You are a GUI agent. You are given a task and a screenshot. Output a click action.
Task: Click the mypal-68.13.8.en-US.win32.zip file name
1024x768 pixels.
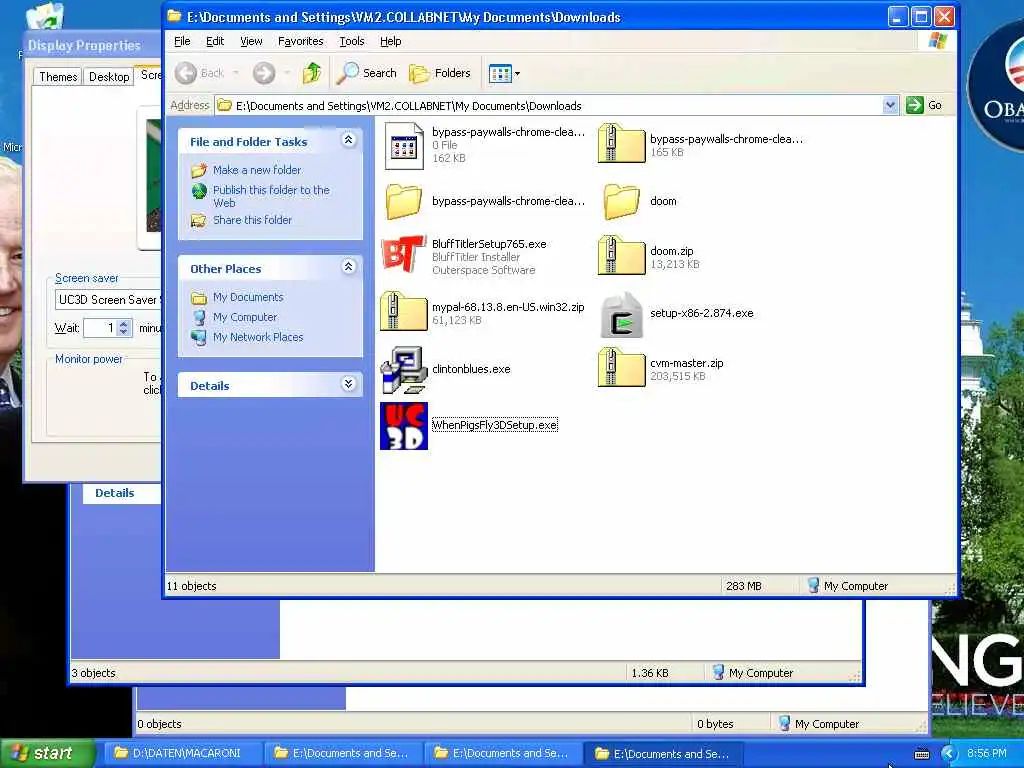tap(508, 307)
